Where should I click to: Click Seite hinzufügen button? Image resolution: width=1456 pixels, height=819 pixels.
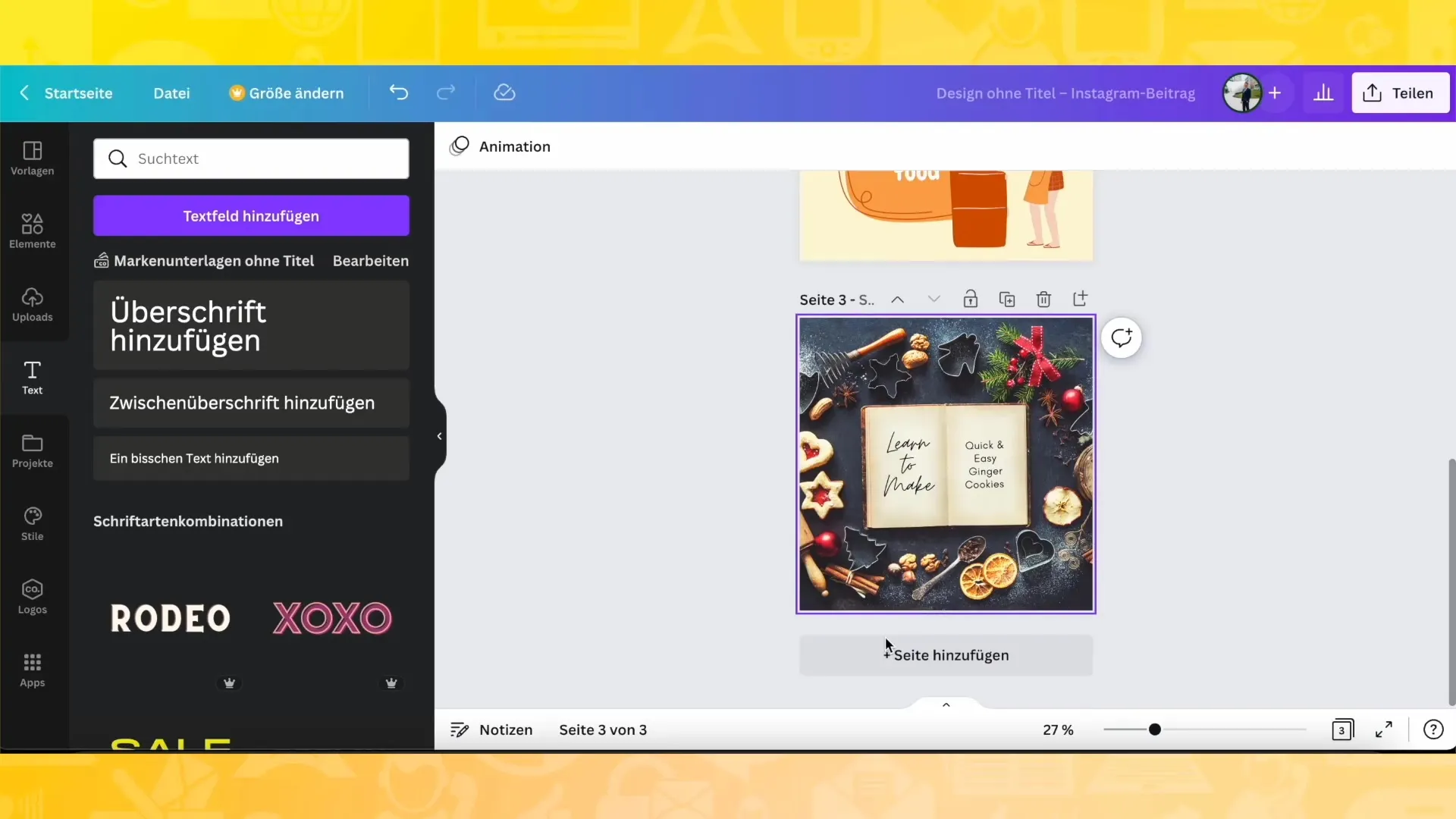pyautogui.click(x=945, y=654)
